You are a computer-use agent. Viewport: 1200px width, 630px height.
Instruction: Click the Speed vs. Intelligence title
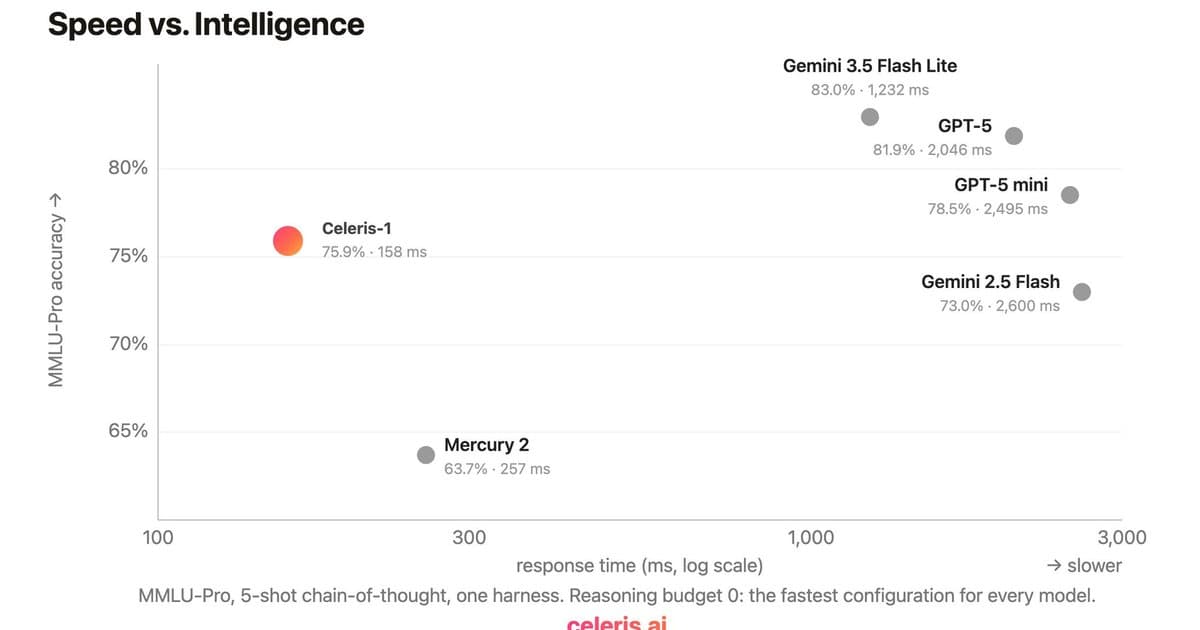click(206, 24)
